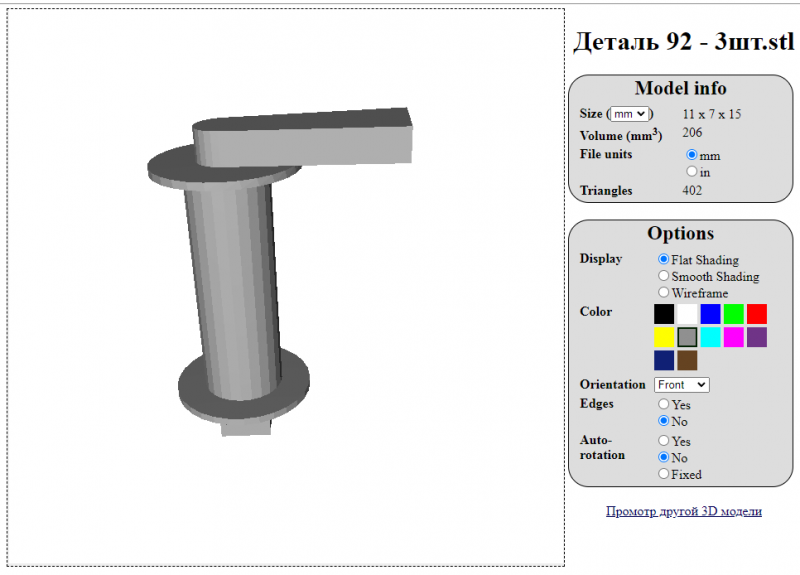
Task: Set file units to inches
Action: point(692,172)
